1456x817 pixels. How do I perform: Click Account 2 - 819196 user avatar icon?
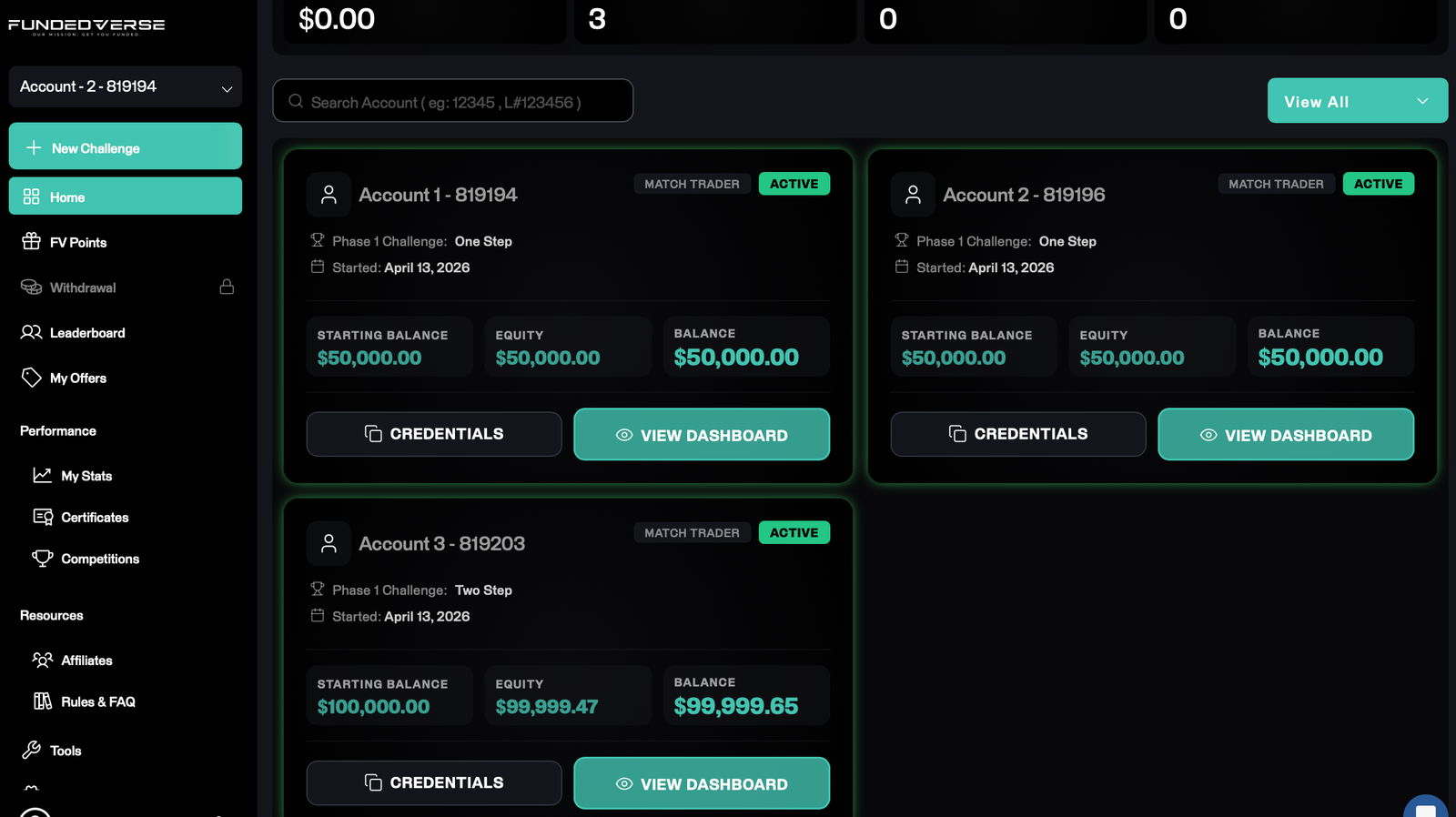point(913,194)
